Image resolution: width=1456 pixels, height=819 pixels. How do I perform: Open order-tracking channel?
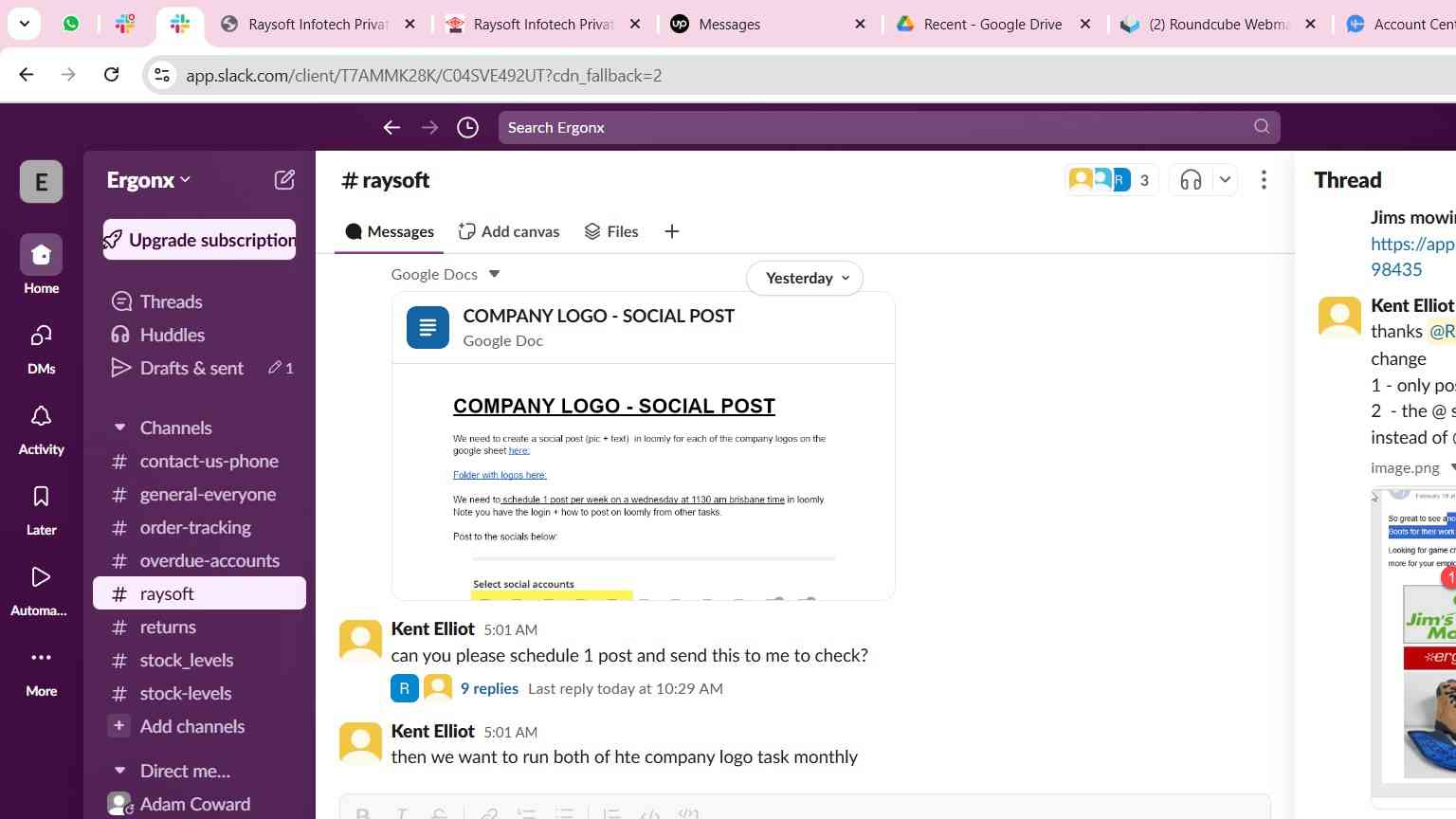(x=199, y=527)
